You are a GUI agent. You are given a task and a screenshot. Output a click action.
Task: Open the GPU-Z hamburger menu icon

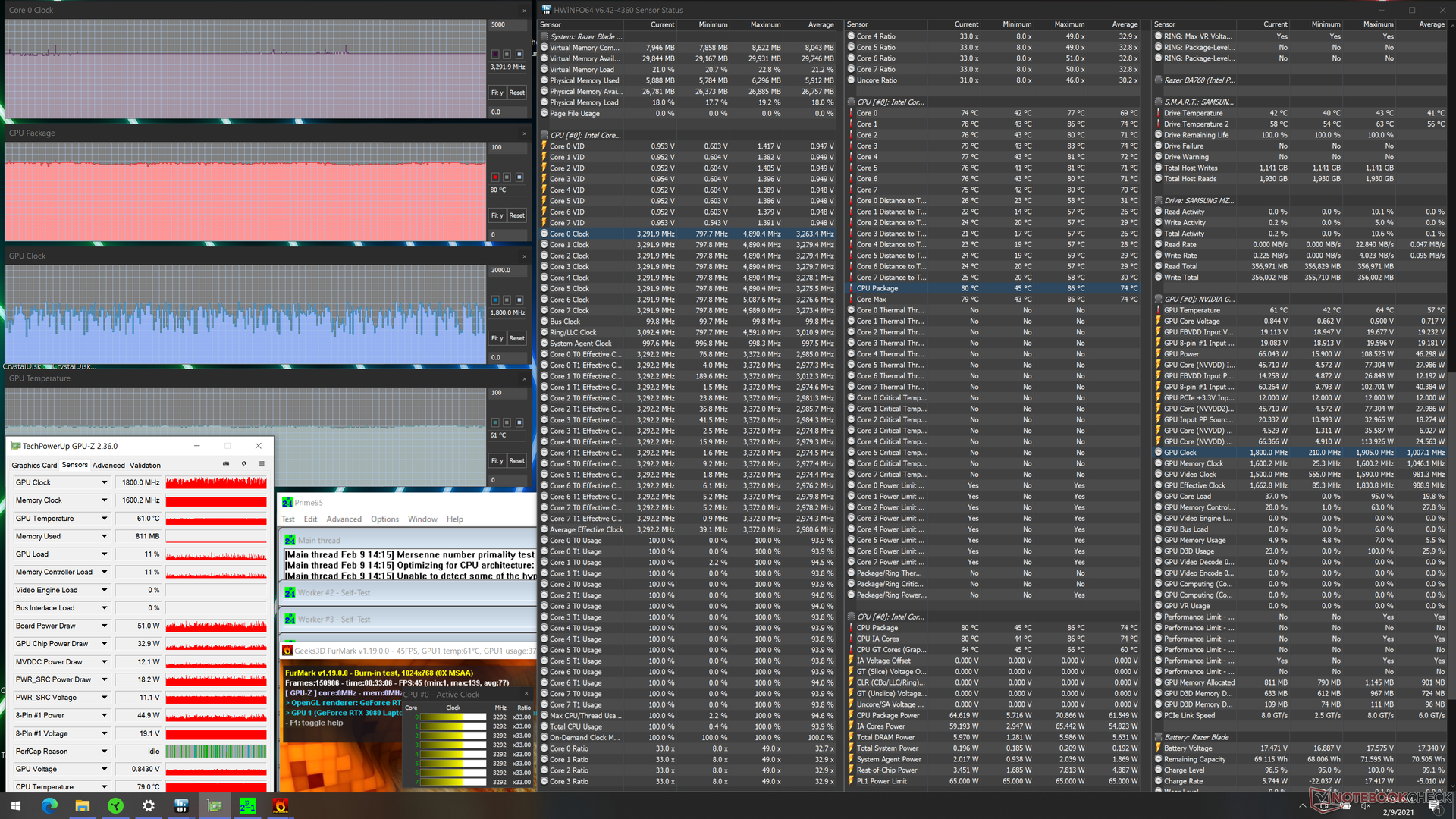coord(262,463)
